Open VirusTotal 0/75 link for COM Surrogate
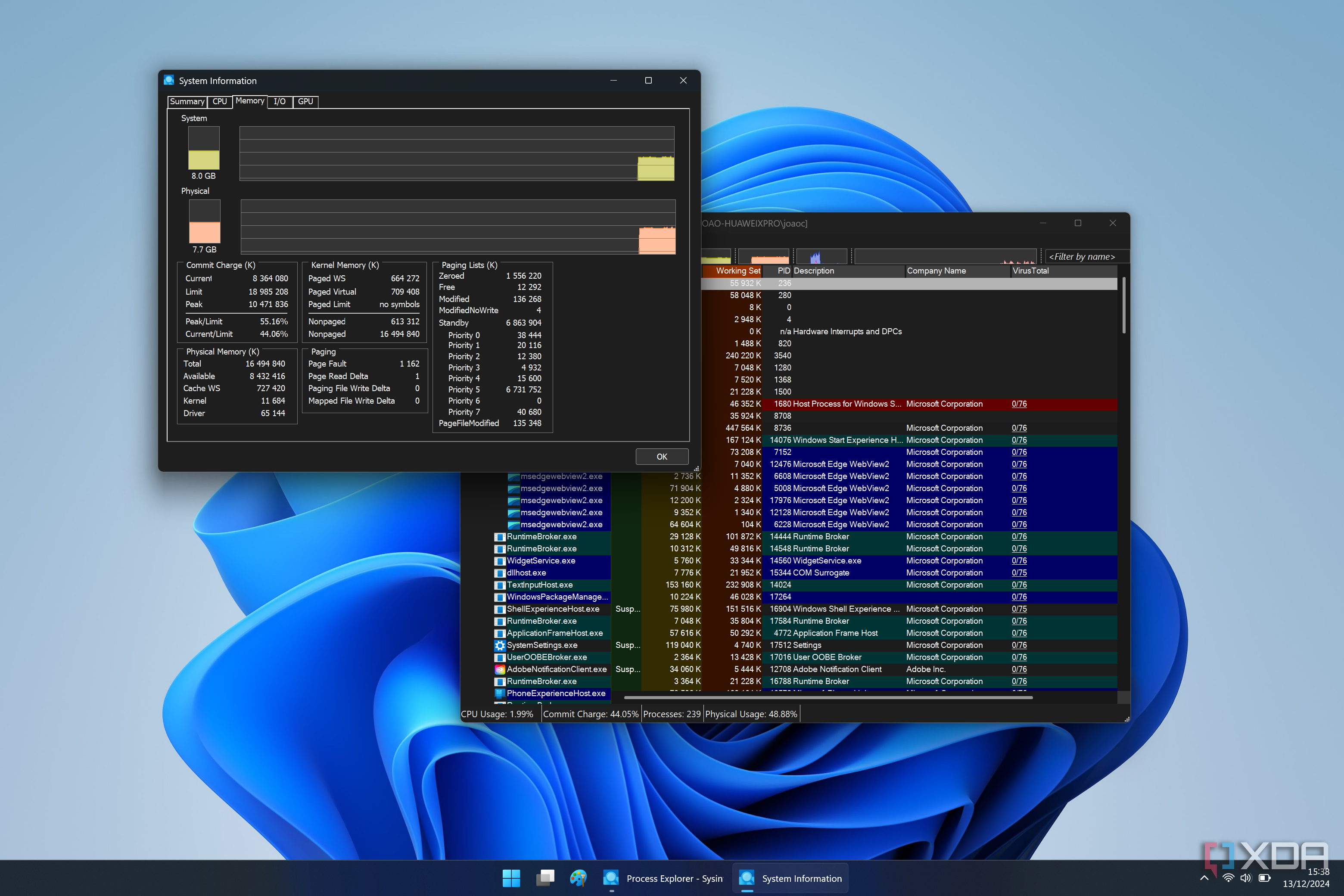 click(1019, 572)
